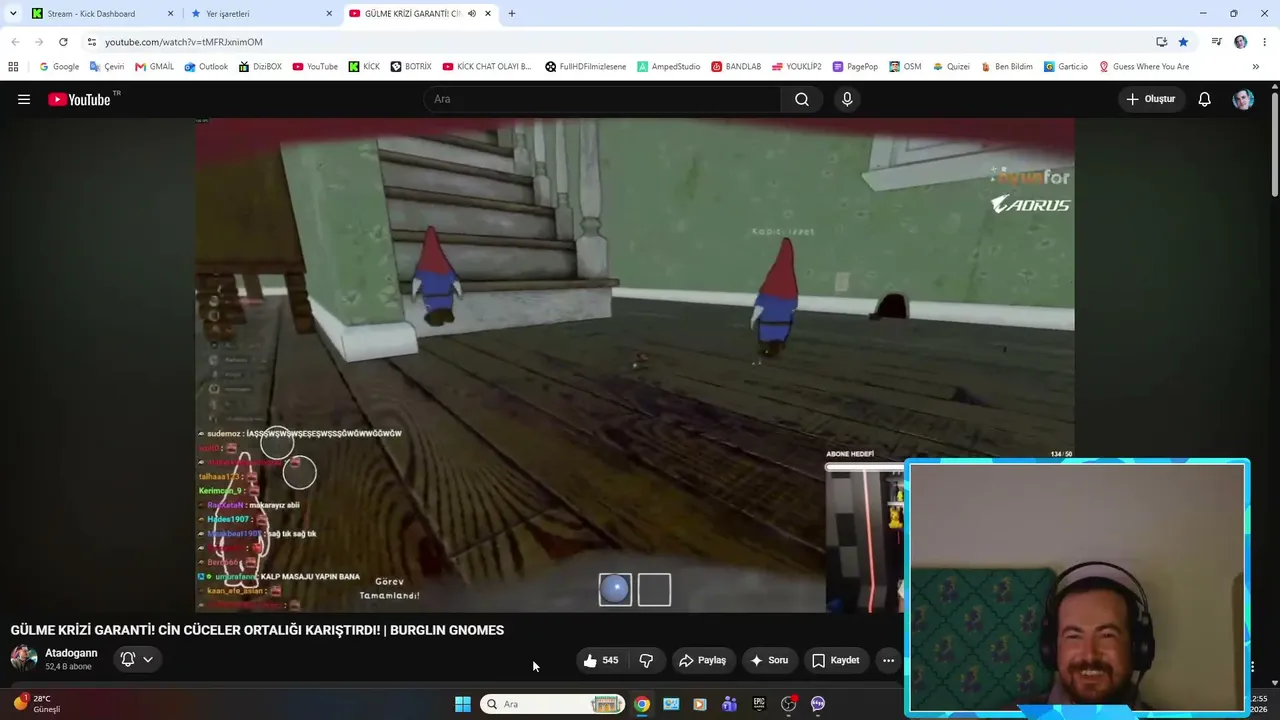This screenshot has height=720, width=1280.
Task: Open Chrome's three-dot menu
Action: coord(1265,42)
